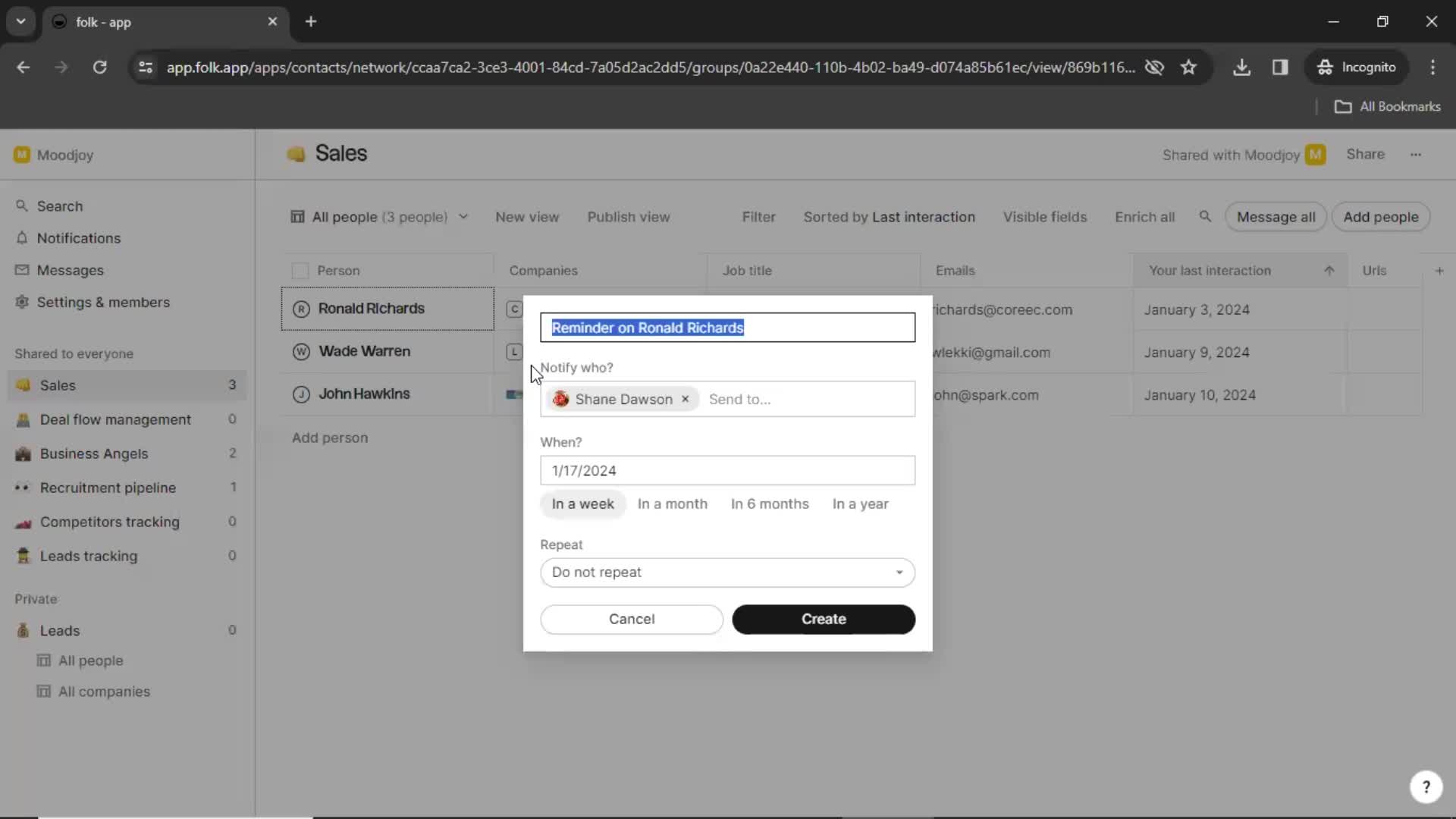Click Create button to save reminder
The width and height of the screenshot is (1456, 819).
pos(824,619)
